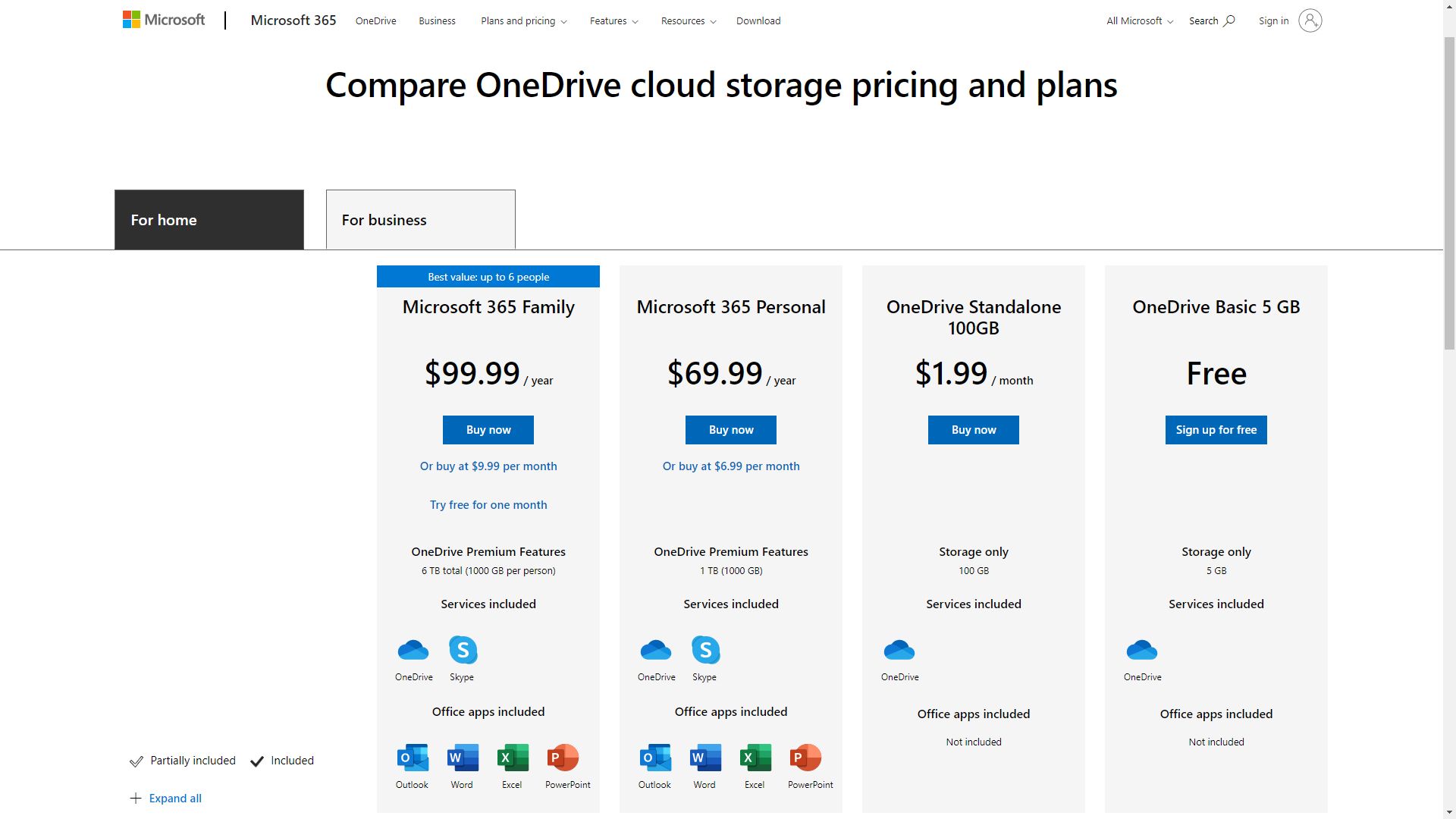Buy the OneDrive Standalone 100GB plan
The height and width of the screenshot is (819, 1456).
coord(973,429)
